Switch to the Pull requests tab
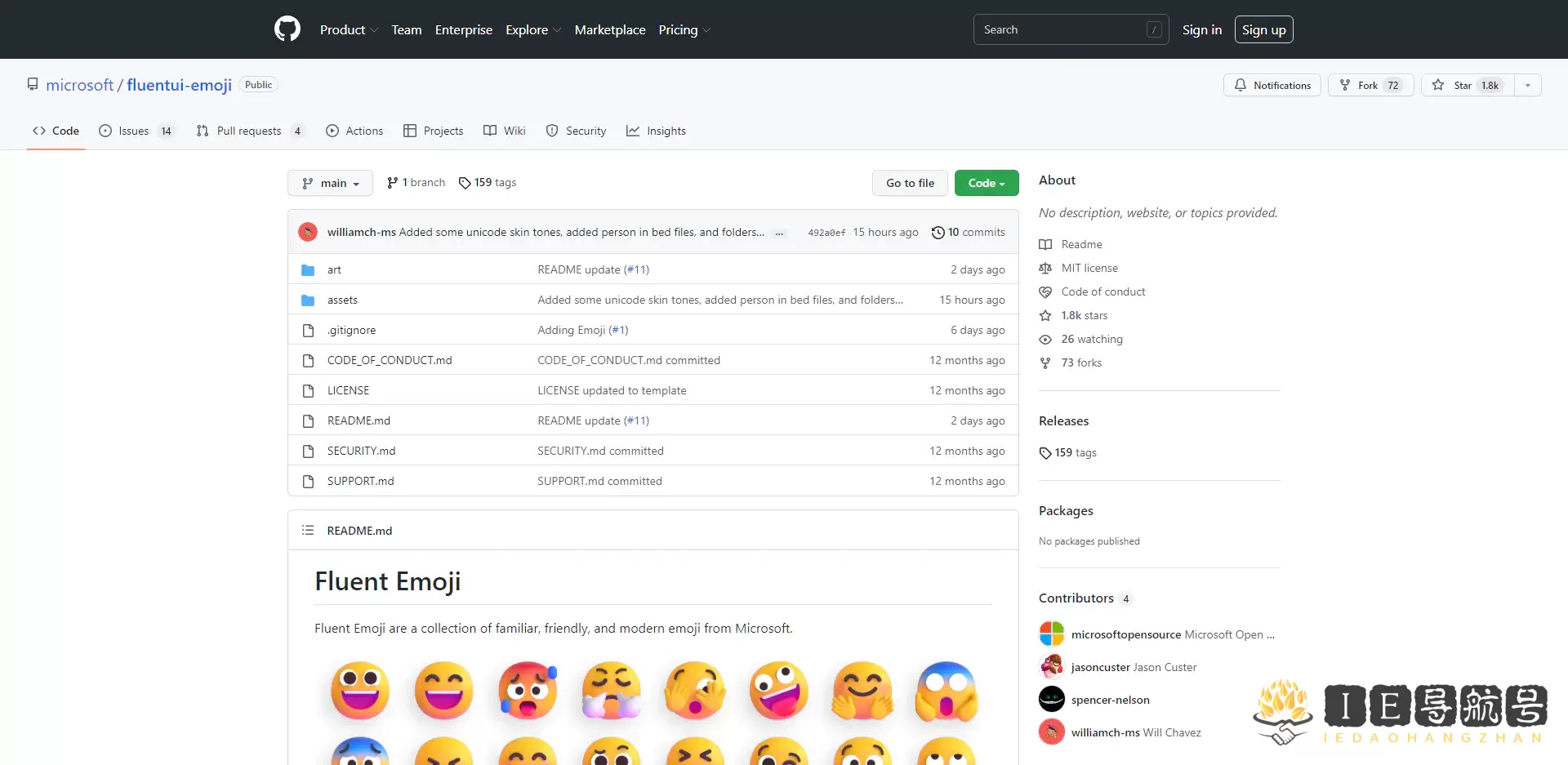Viewport: 1568px width, 765px height. pyautogui.click(x=250, y=131)
